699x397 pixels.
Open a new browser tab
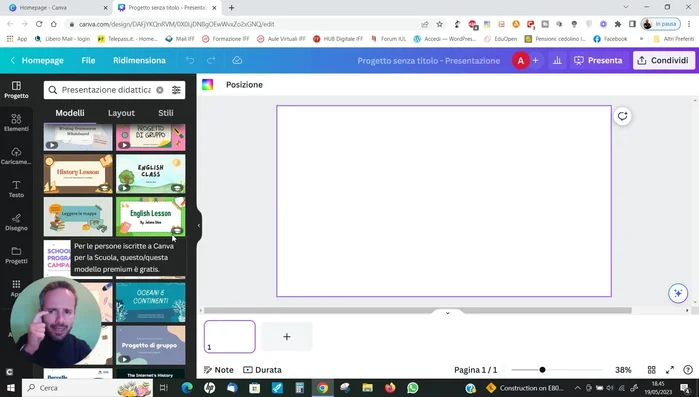tap(231, 8)
